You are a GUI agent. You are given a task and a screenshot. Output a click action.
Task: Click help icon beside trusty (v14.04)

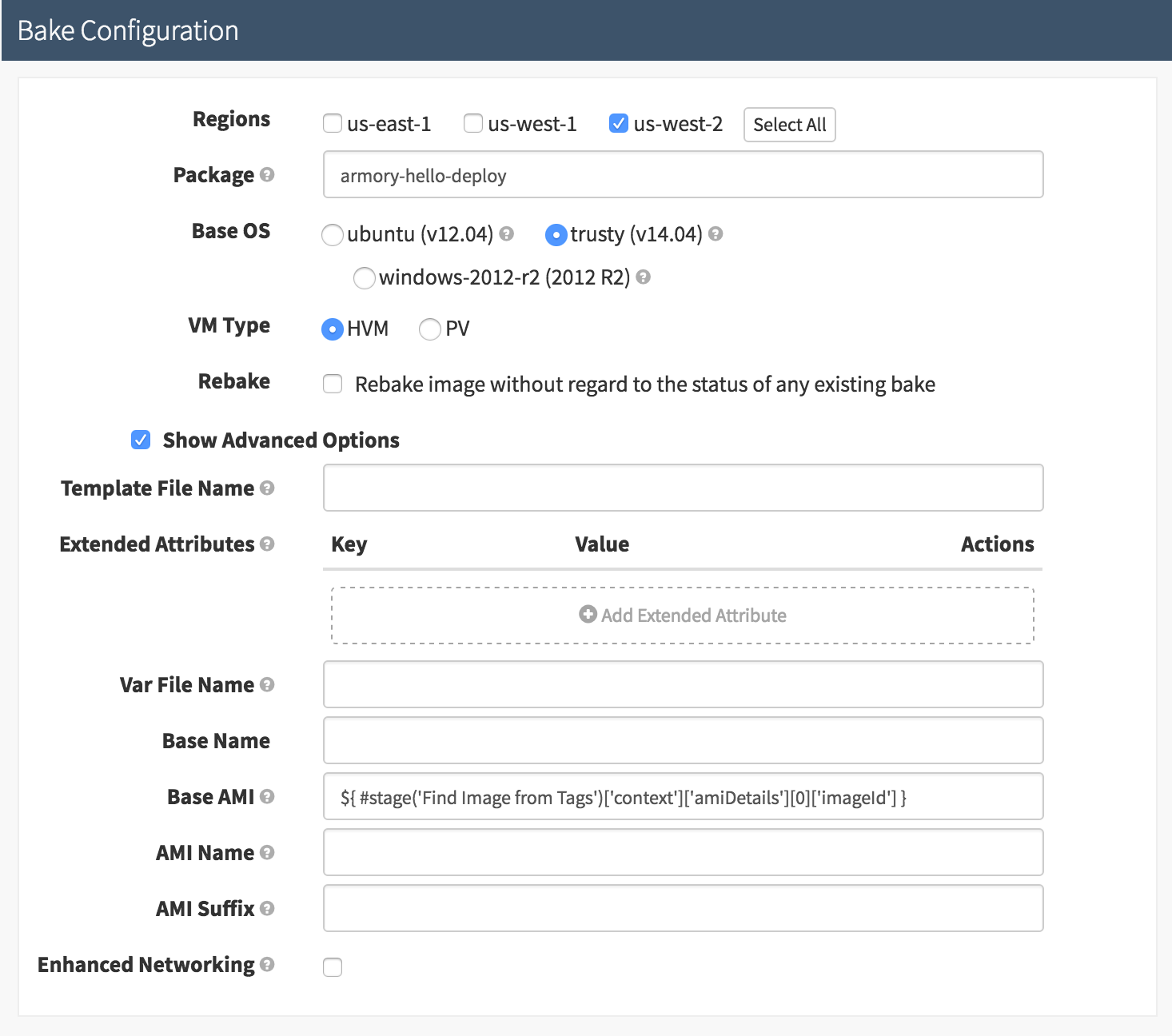[716, 233]
